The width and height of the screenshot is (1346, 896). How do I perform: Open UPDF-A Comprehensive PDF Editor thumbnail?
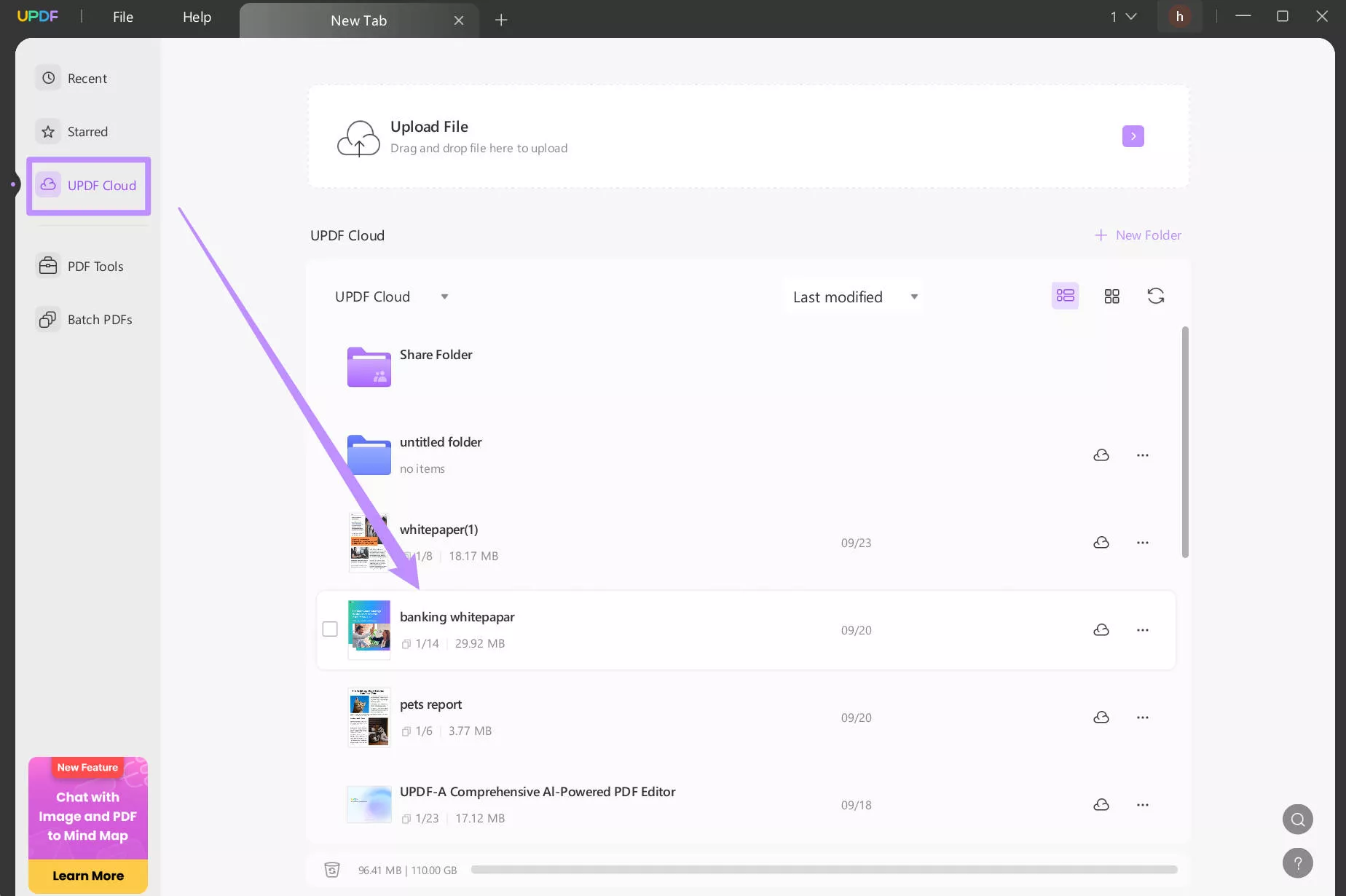click(x=369, y=804)
